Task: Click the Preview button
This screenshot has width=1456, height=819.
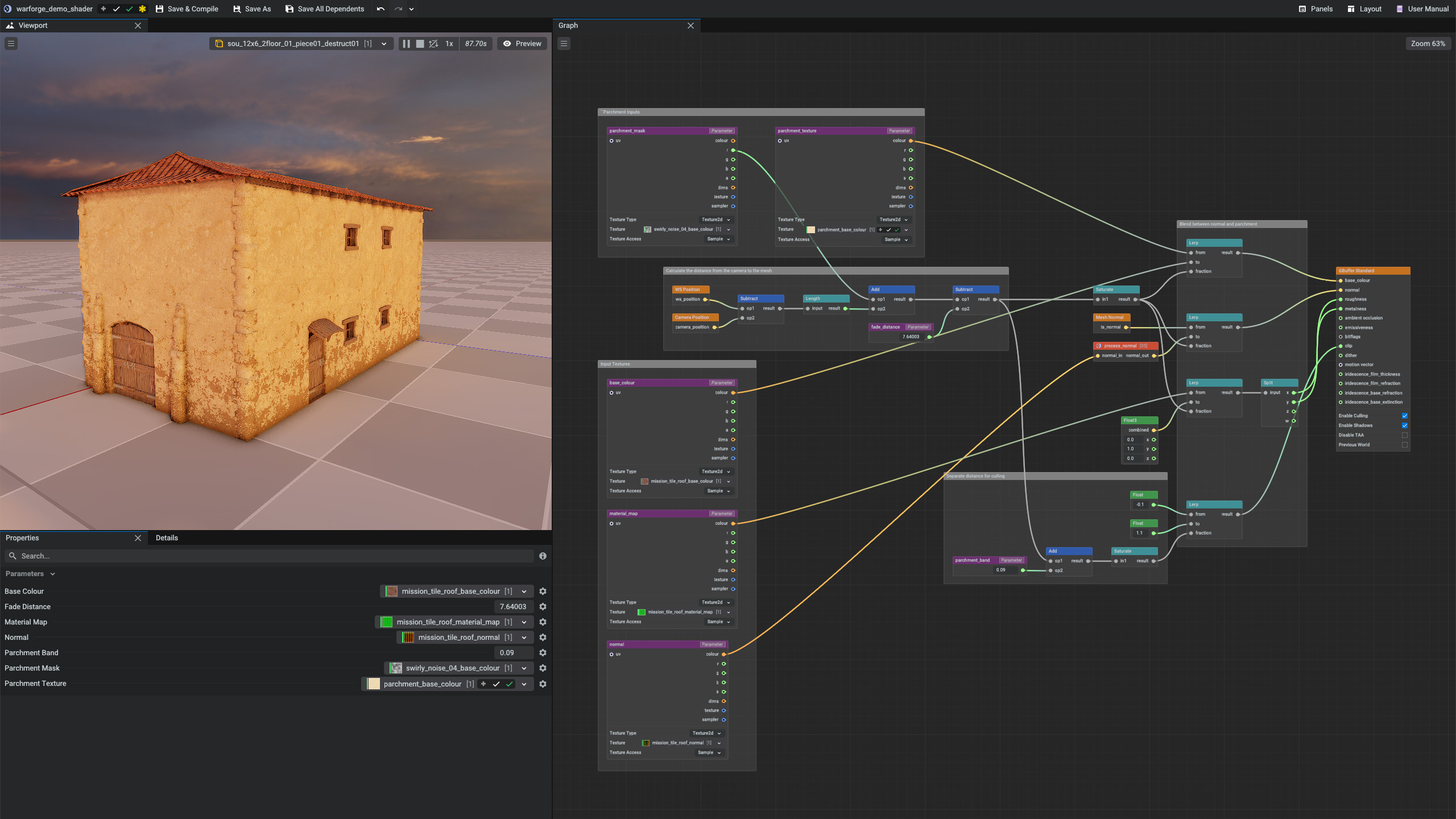Action: [x=522, y=44]
